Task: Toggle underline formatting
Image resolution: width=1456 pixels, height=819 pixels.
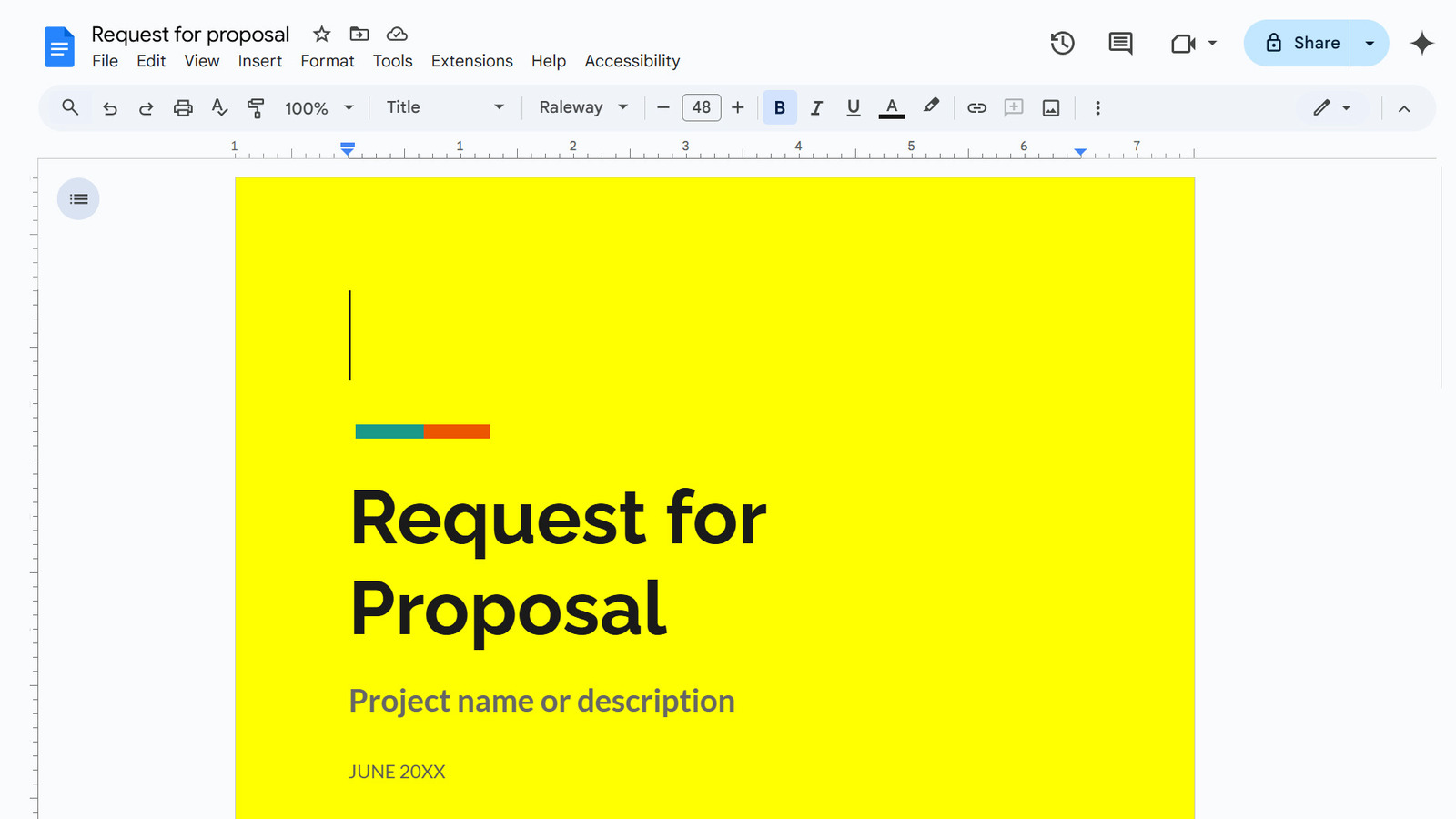Action: (x=853, y=107)
